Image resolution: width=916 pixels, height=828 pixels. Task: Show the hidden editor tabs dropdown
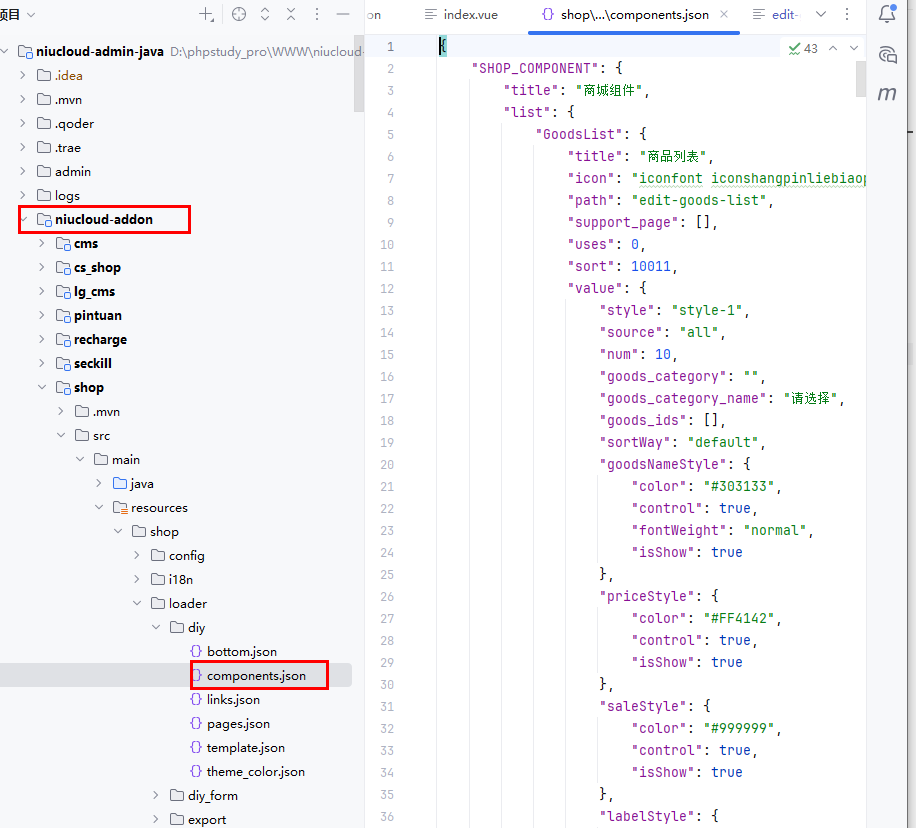click(821, 15)
